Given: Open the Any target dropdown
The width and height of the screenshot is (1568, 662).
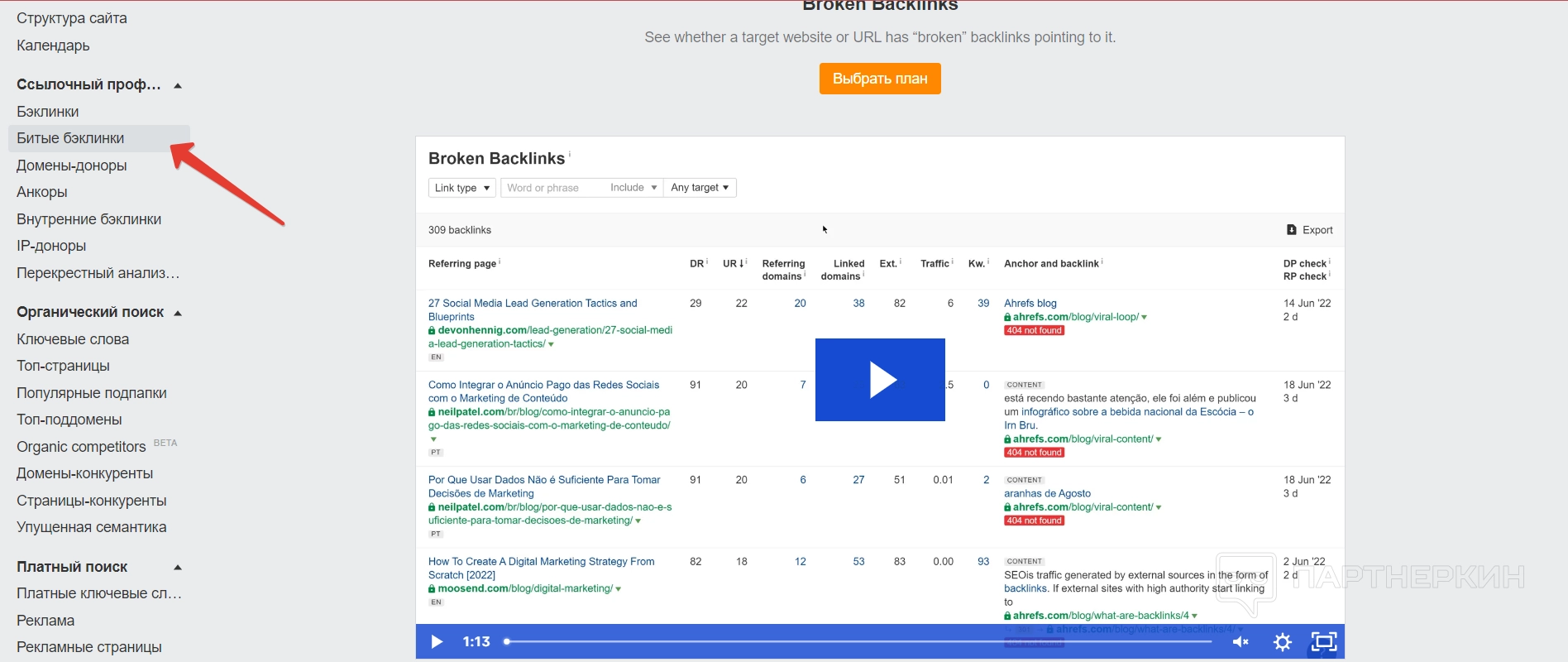Looking at the screenshot, I should [x=700, y=188].
